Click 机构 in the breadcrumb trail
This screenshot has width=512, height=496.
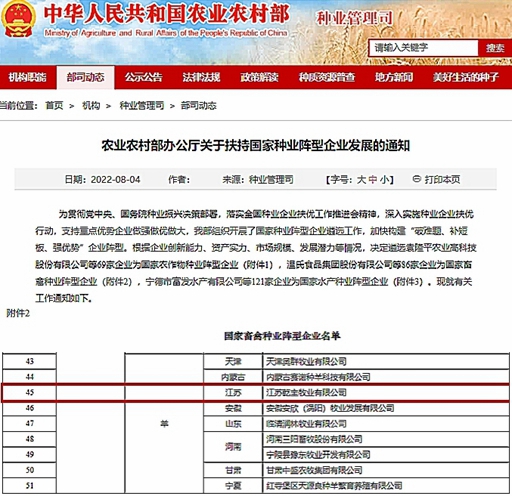[x=91, y=106]
